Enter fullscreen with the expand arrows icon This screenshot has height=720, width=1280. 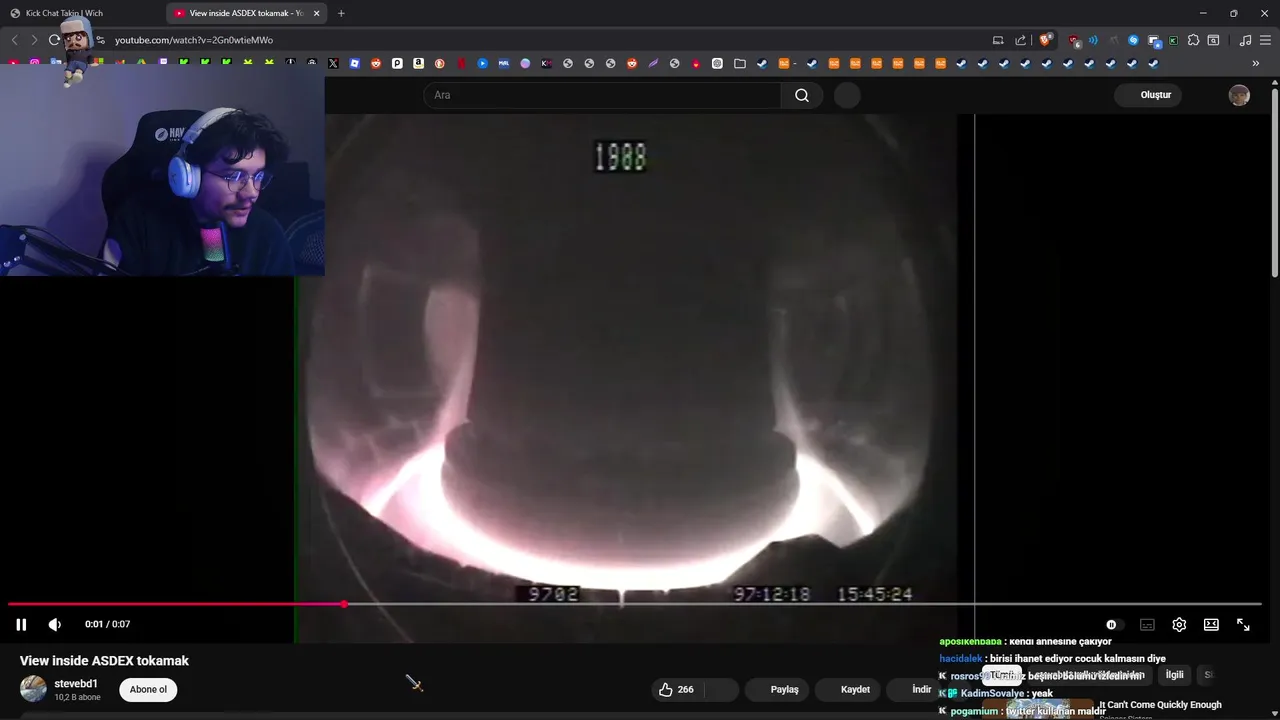[1243, 624]
